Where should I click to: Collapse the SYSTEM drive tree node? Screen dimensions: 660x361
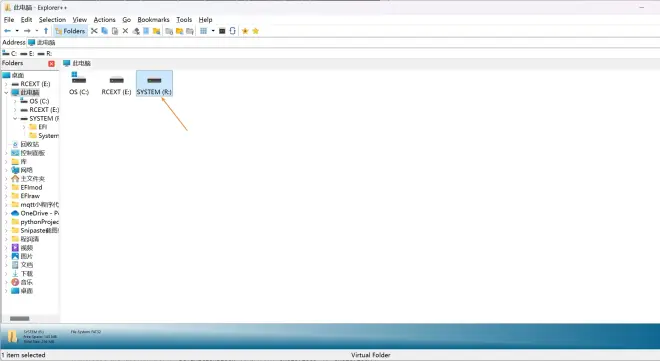click(15, 119)
